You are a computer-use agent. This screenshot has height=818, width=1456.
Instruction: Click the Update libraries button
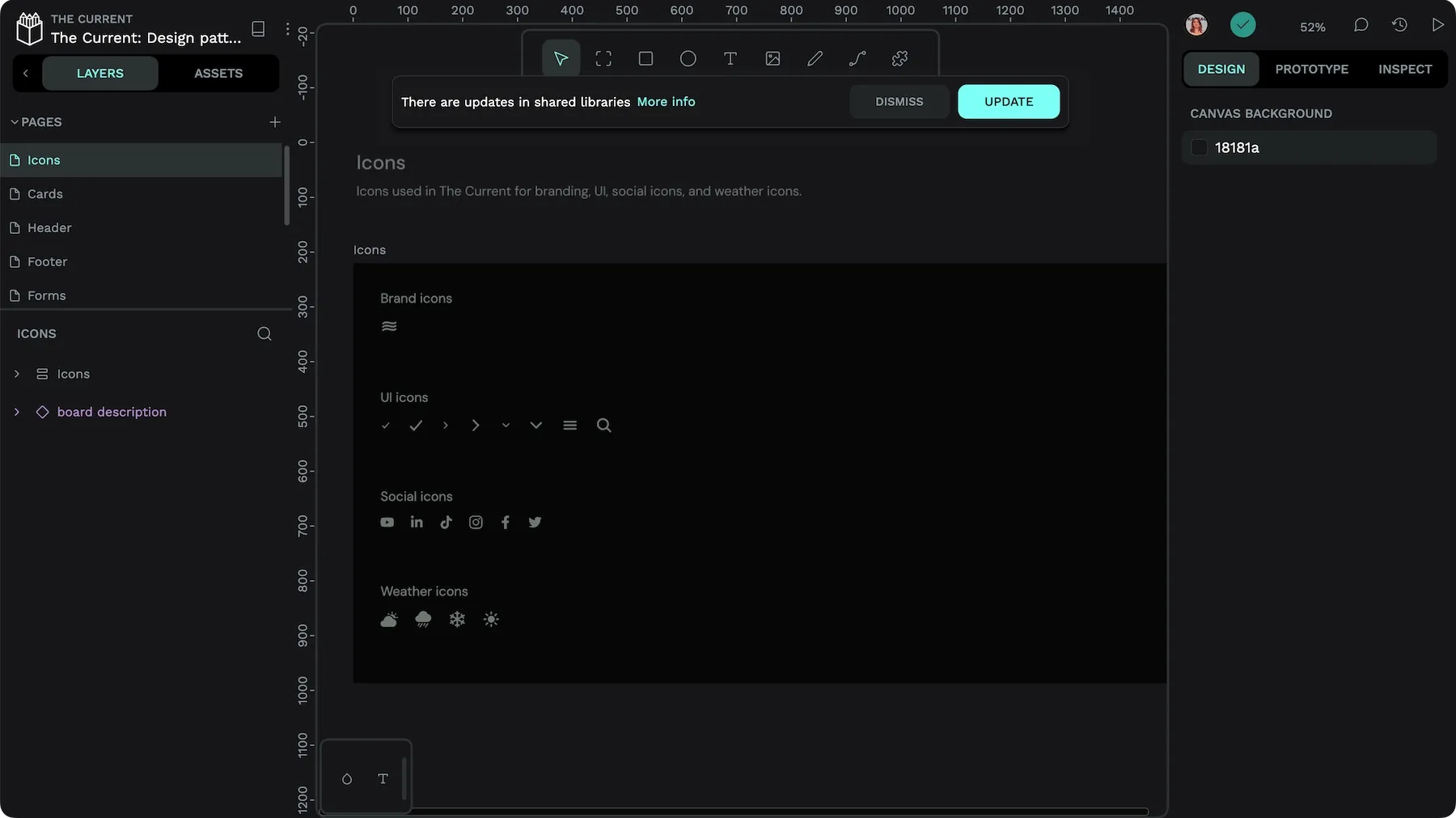[x=1009, y=101]
